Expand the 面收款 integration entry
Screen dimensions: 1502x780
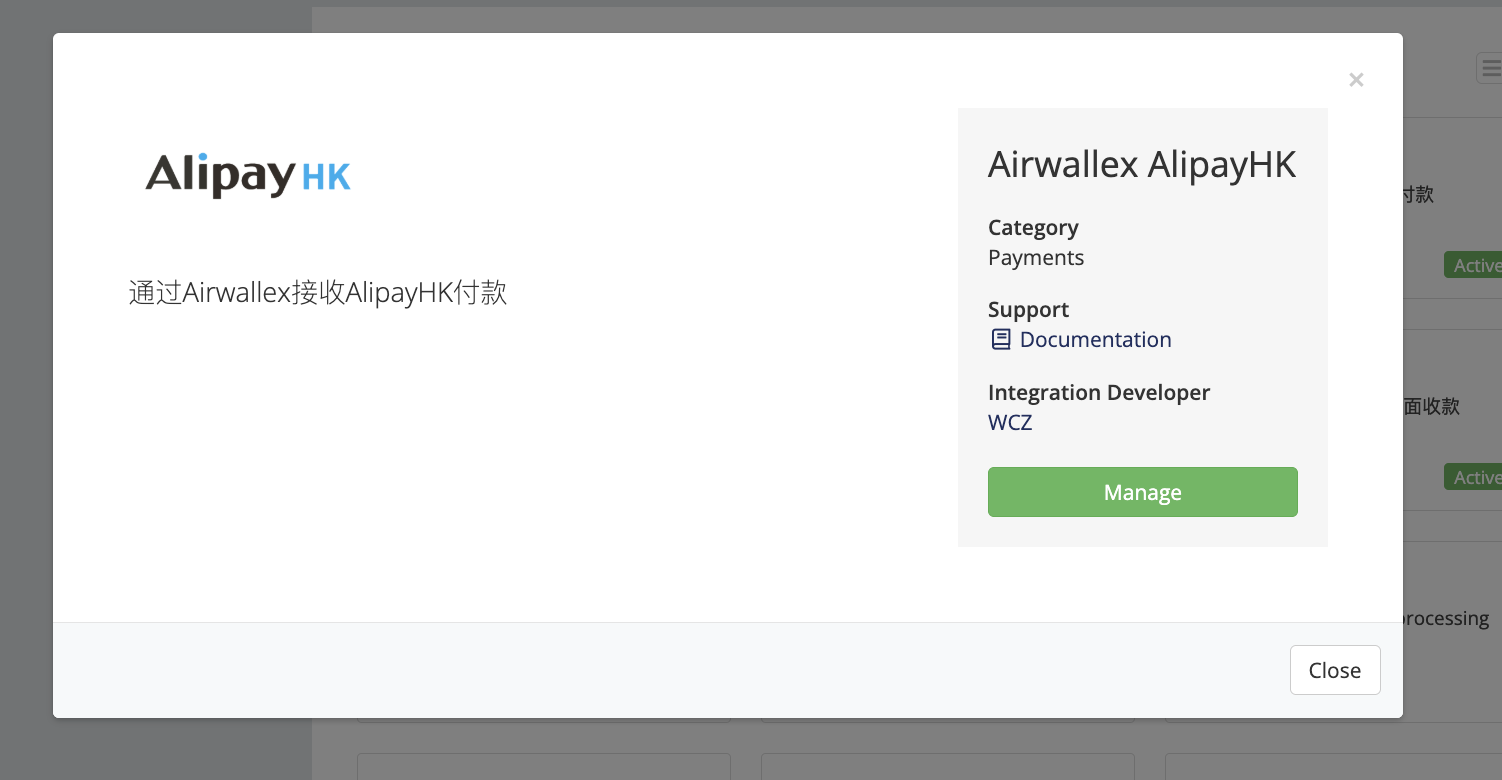tap(1432, 406)
